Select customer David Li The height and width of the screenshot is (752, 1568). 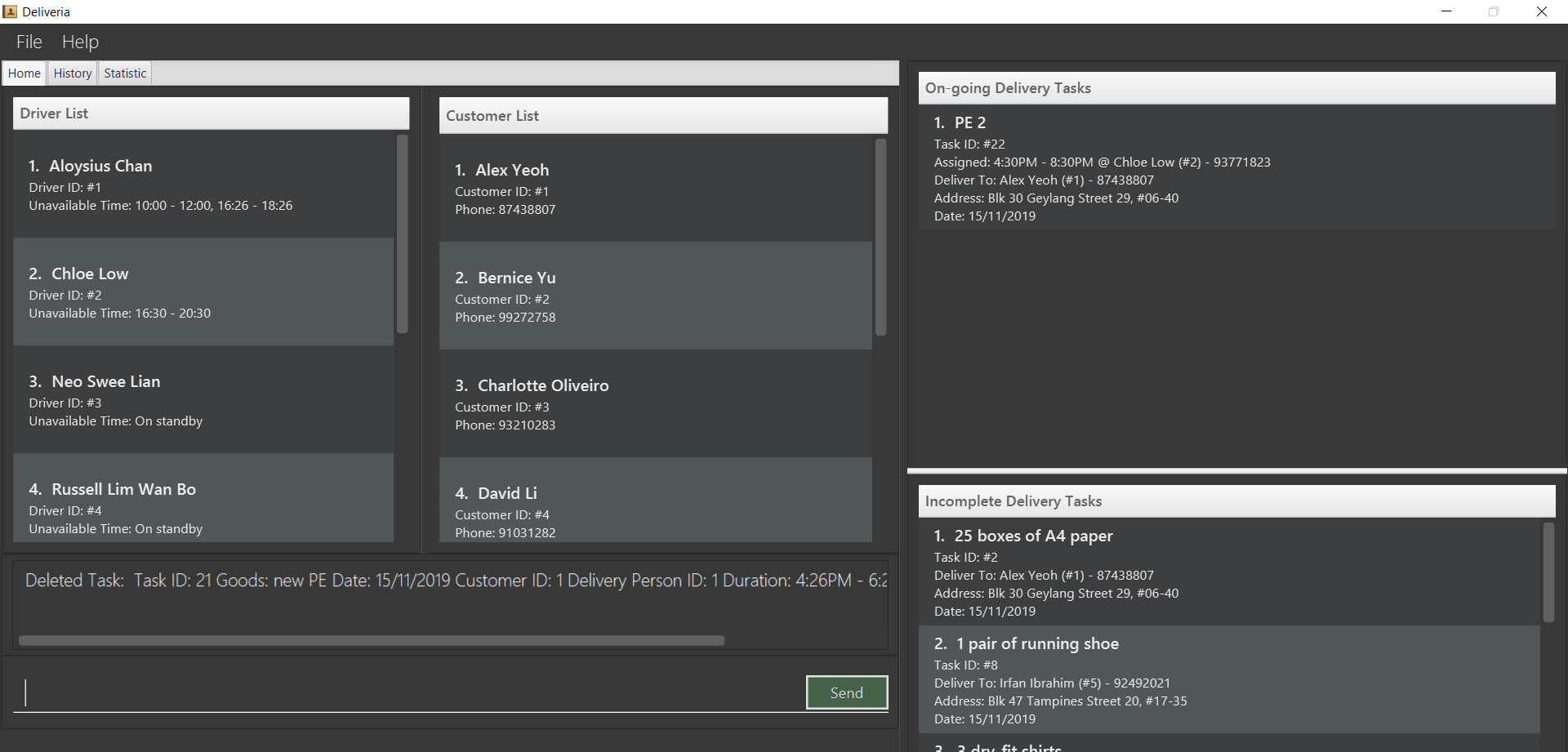tap(656, 500)
